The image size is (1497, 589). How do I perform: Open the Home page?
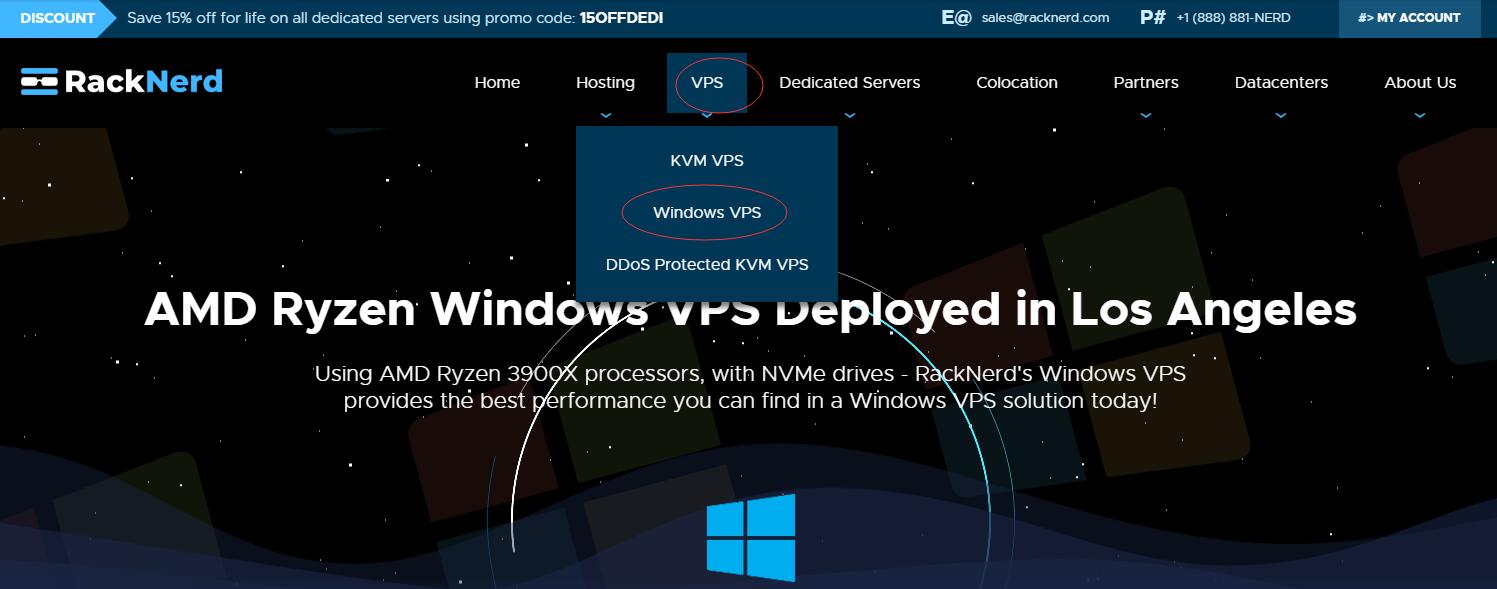tap(497, 83)
